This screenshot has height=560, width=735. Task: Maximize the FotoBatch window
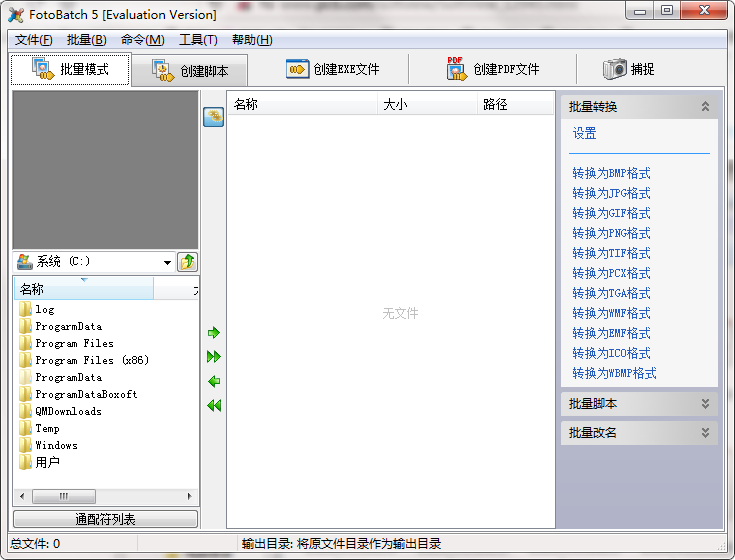[667, 10]
